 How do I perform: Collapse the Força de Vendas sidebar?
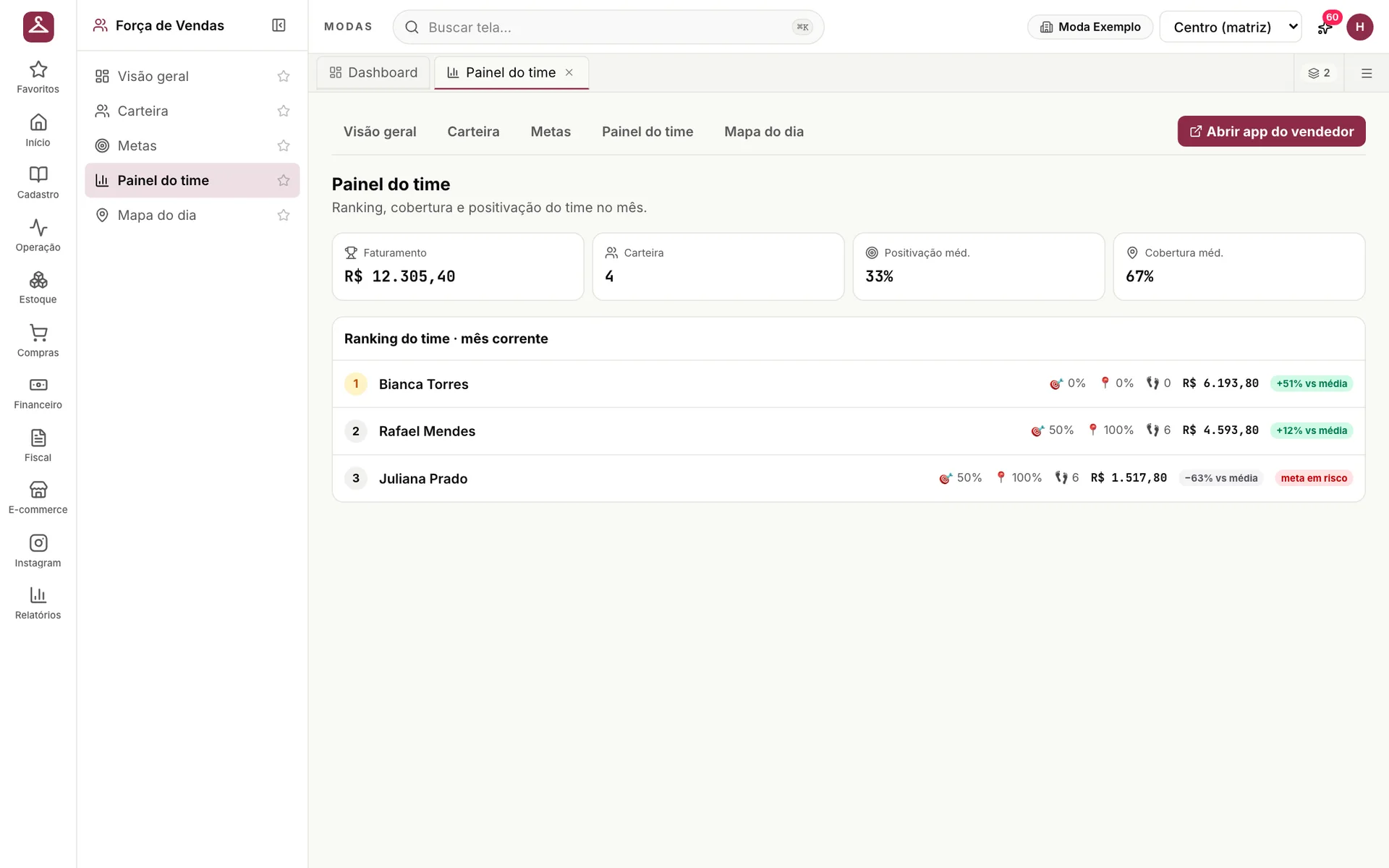[x=279, y=25]
